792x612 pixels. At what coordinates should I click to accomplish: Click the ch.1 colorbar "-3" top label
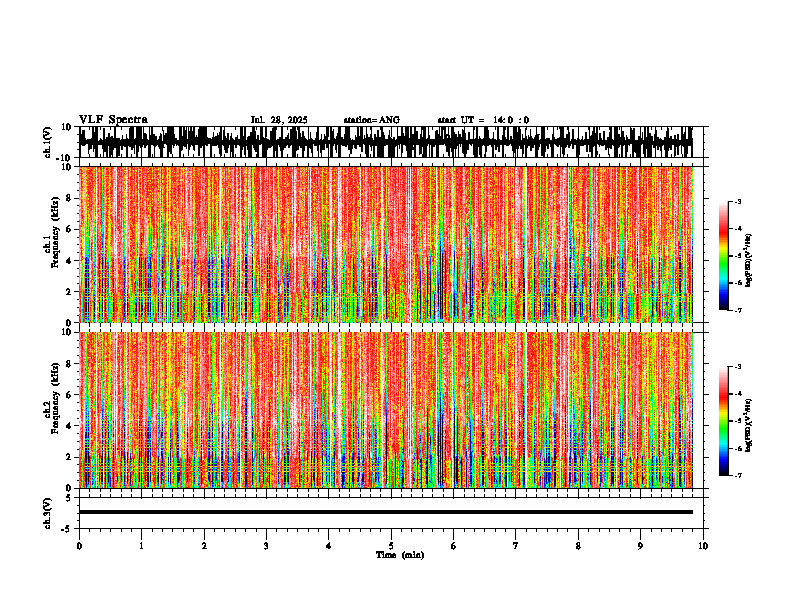(738, 201)
